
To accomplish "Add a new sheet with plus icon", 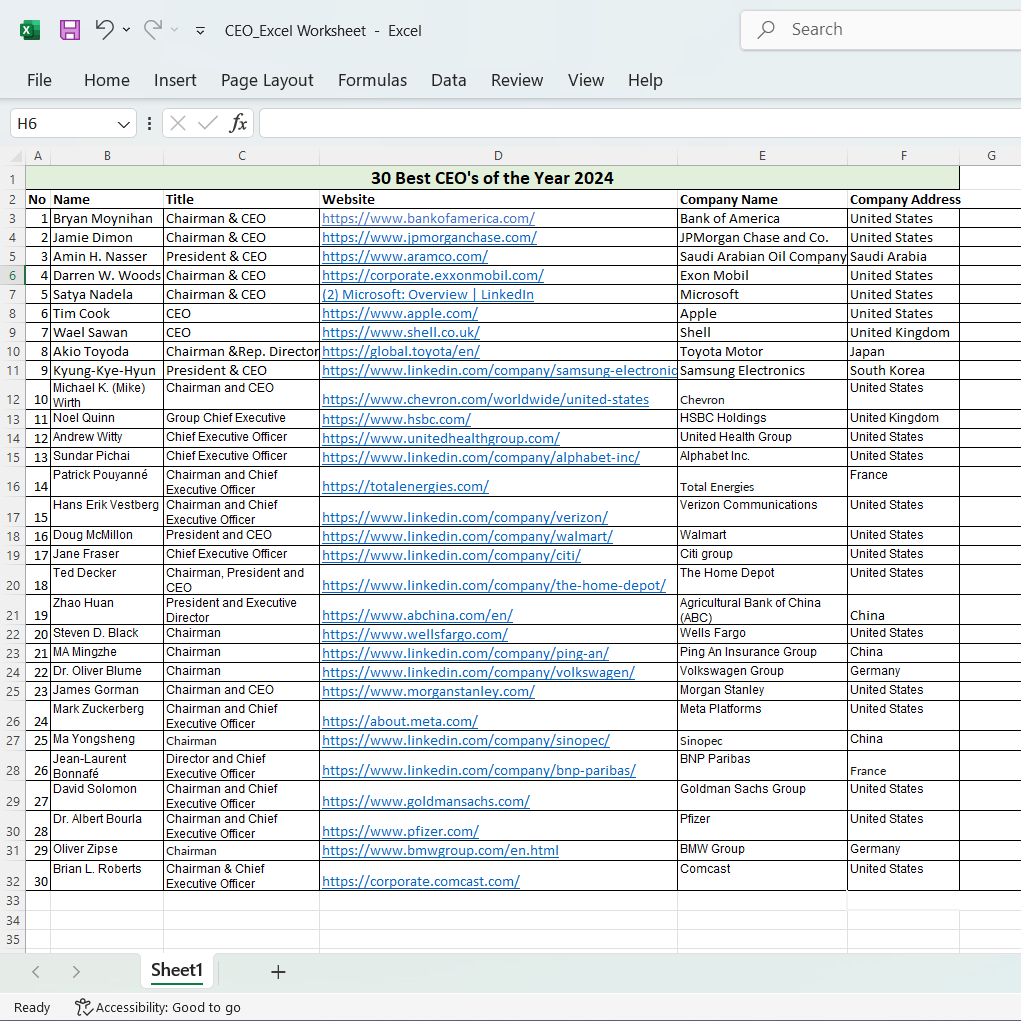I will pos(278,972).
